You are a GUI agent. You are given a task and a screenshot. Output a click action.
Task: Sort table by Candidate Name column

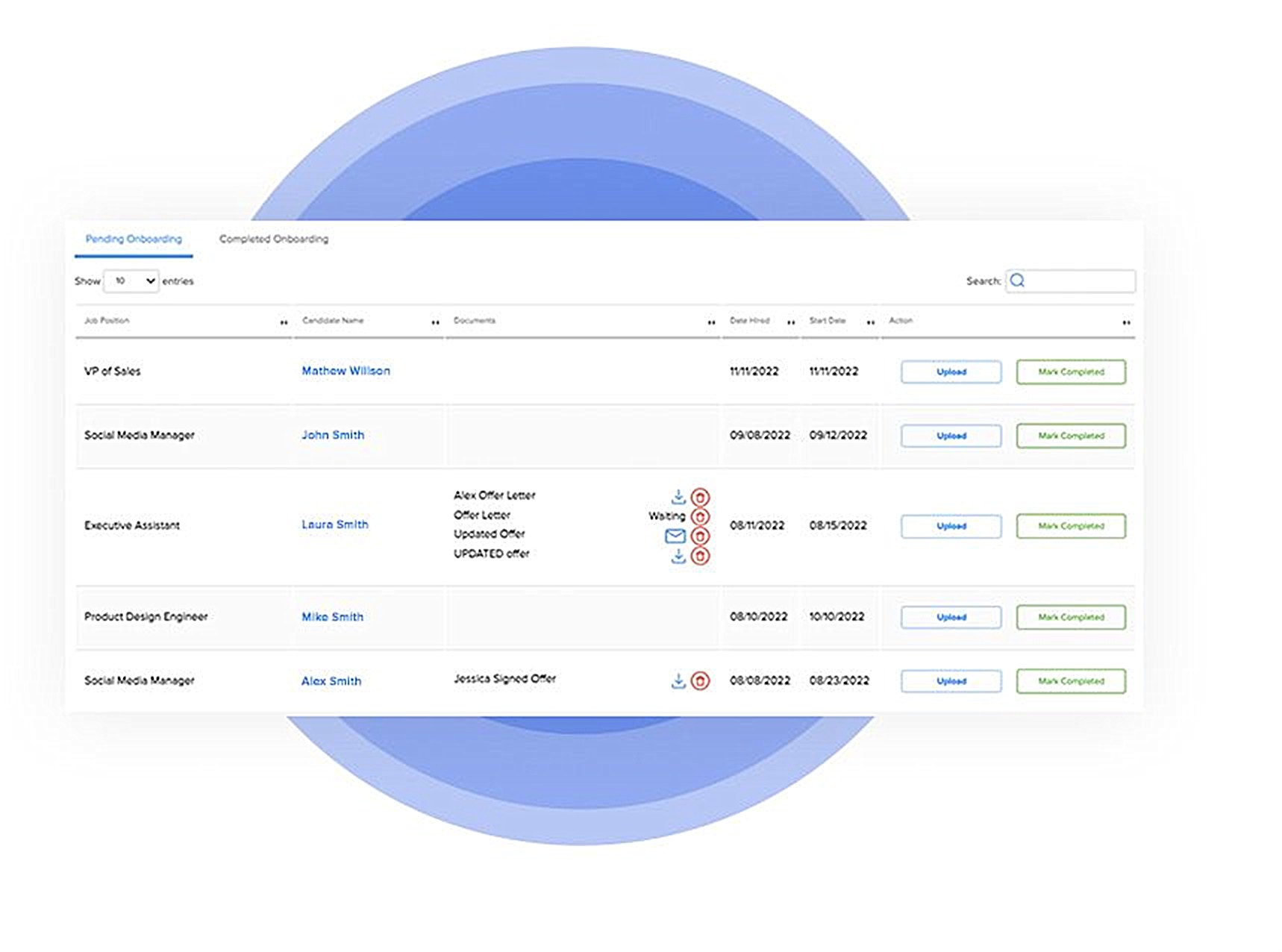coord(435,322)
